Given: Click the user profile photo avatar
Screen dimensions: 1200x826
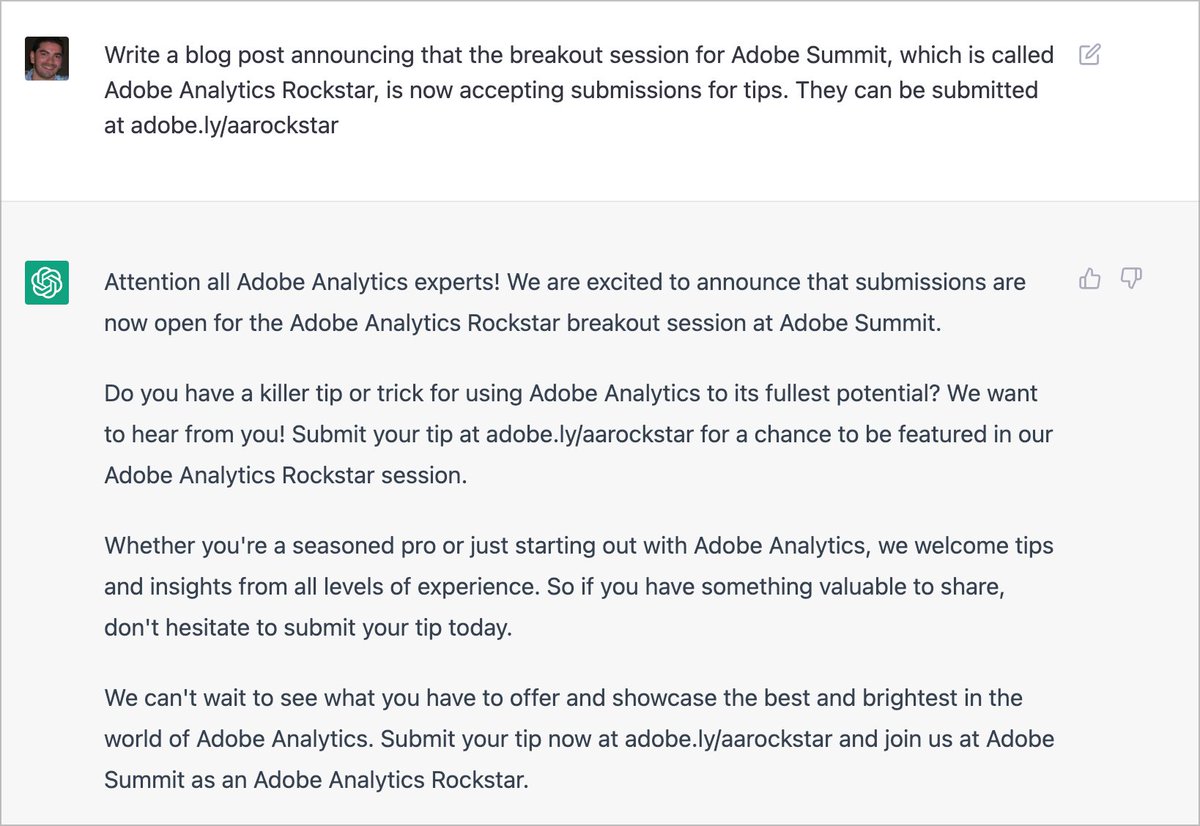Looking at the screenshot, I should [46, 58].
